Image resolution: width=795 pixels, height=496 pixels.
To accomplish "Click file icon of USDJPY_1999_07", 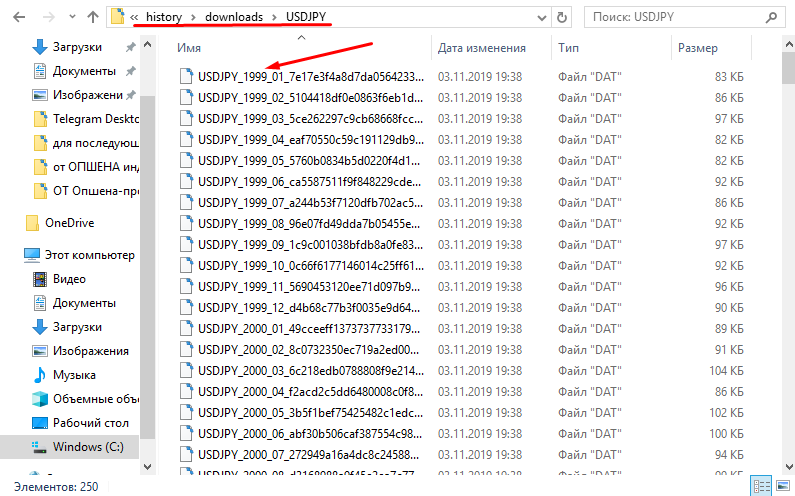I will click(x=187, y=202).
